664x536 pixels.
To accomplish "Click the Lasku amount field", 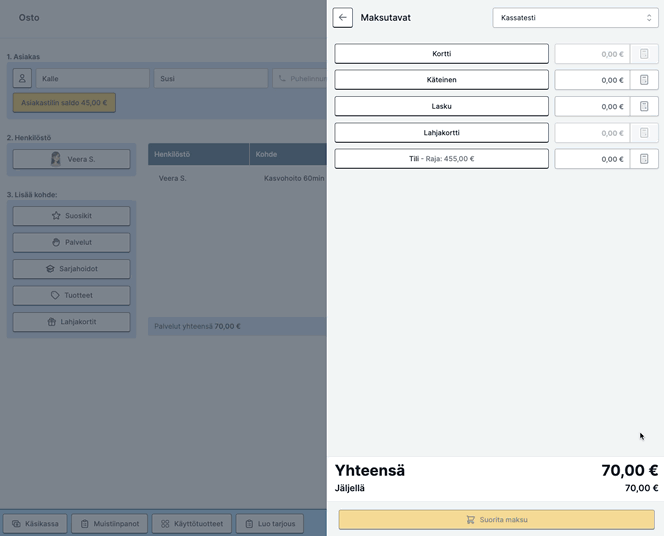I will coord(592,107).
